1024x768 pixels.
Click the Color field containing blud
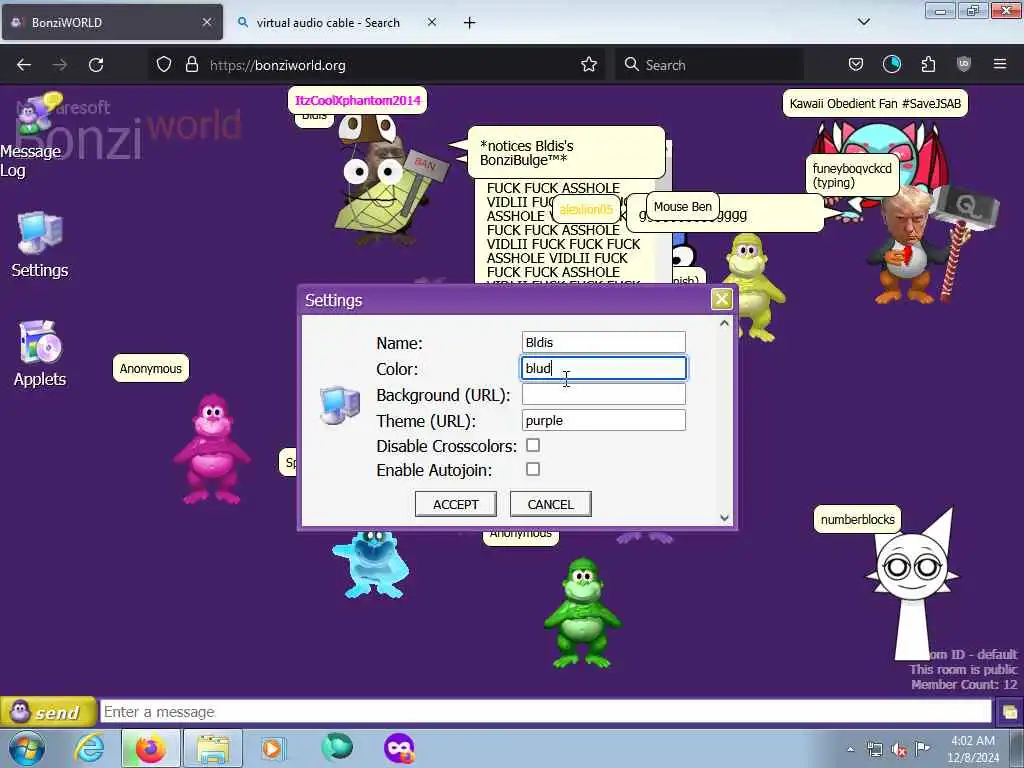(603, 368)
